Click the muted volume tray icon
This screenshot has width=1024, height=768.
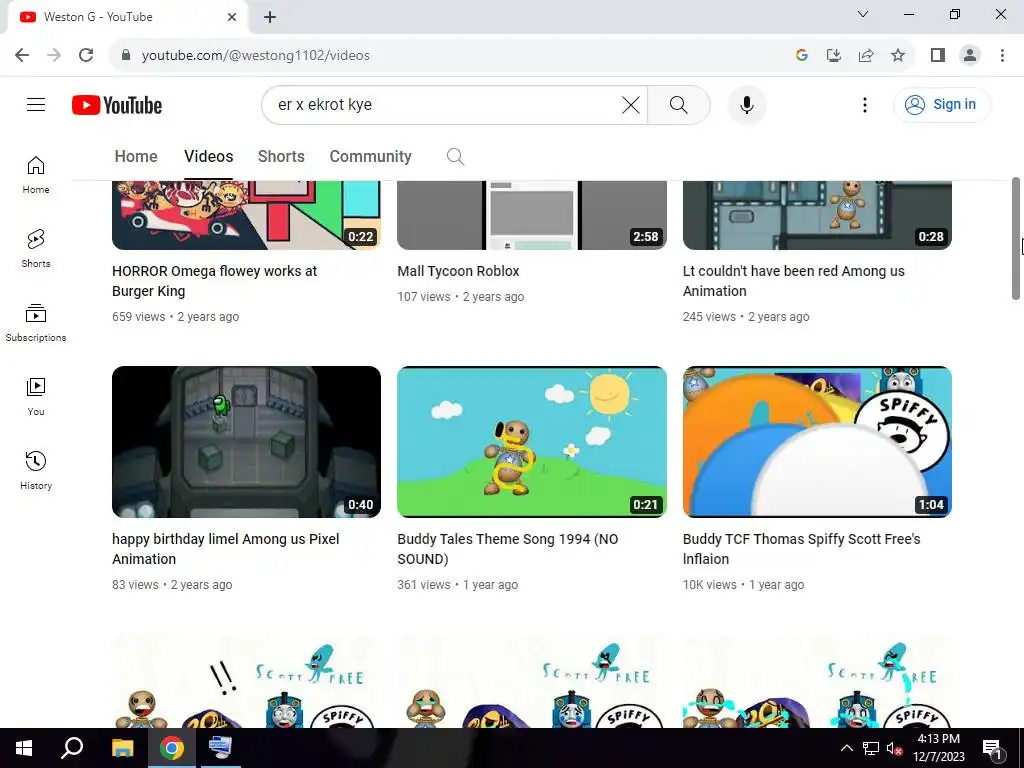(x=895, y=748)
